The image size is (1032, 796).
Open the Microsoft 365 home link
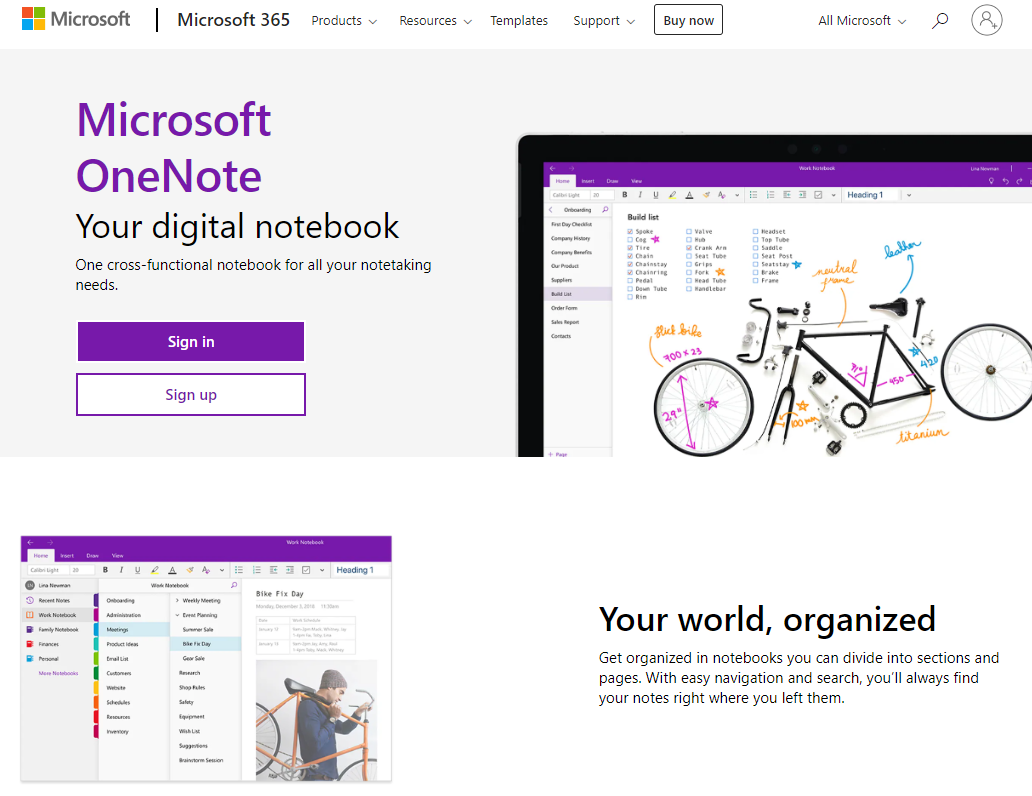tap(233, 20)
